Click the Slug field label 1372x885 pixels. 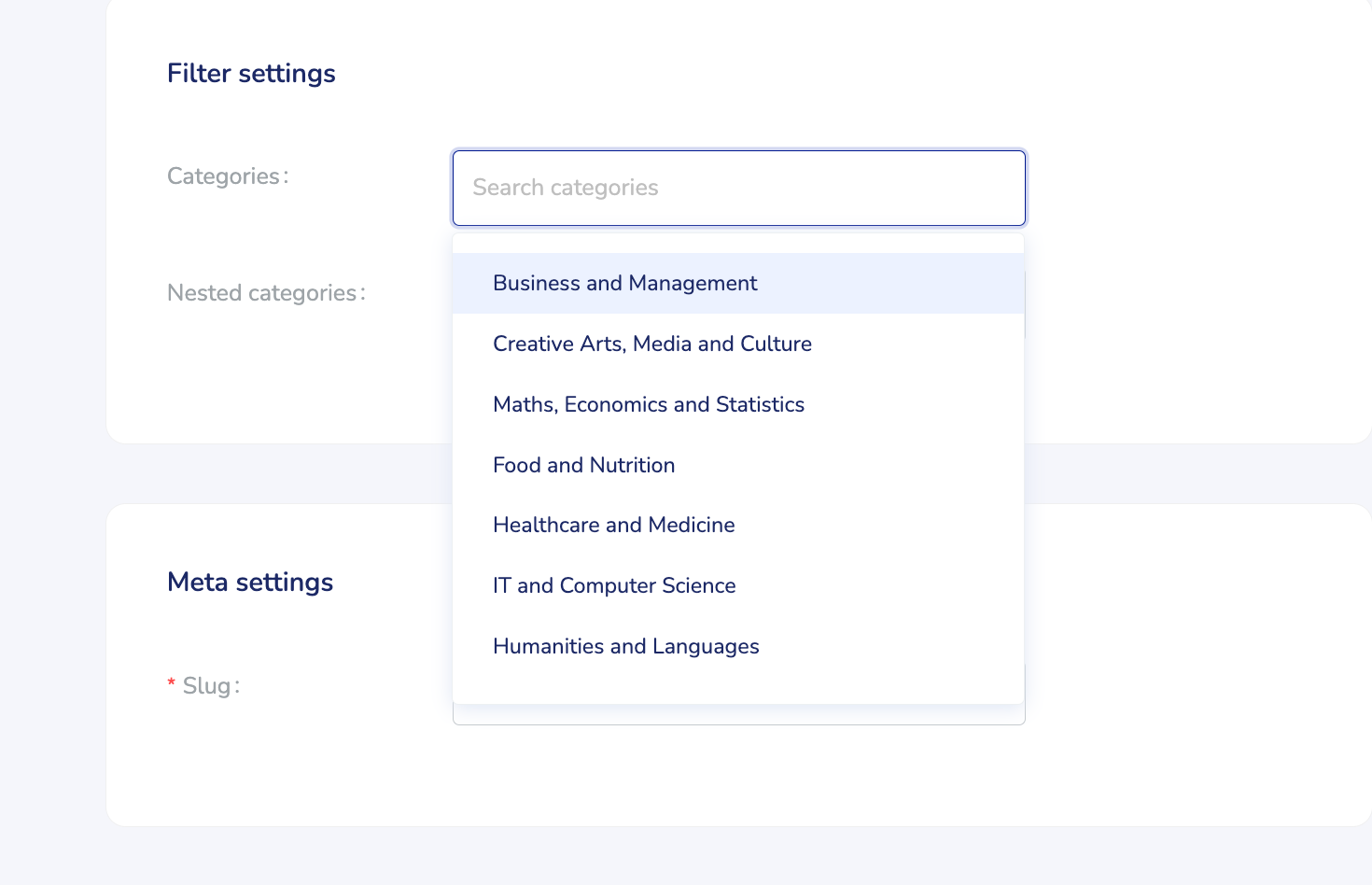207,686
